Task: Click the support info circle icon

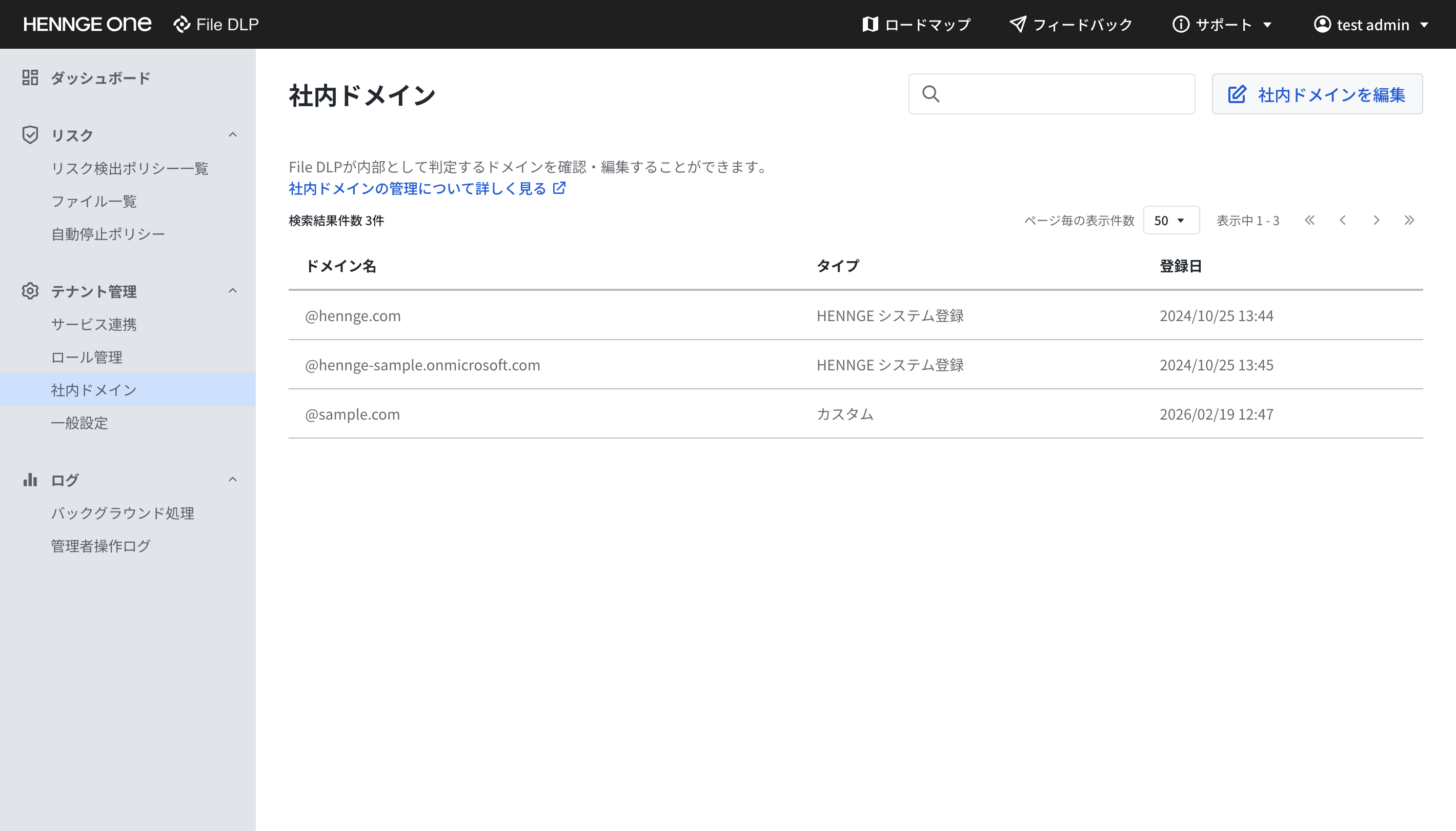Action: 1181,25
